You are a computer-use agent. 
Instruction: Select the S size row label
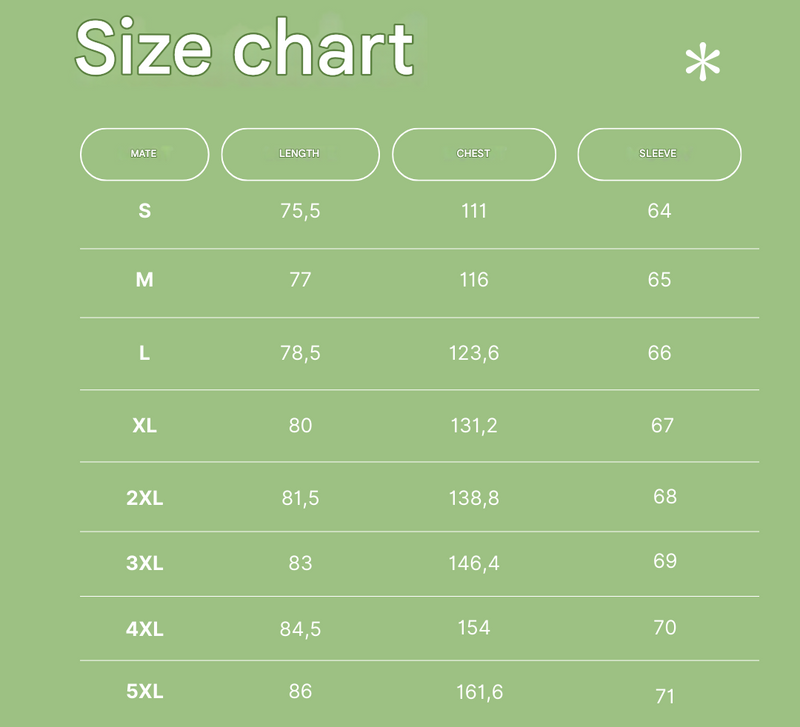145,211
